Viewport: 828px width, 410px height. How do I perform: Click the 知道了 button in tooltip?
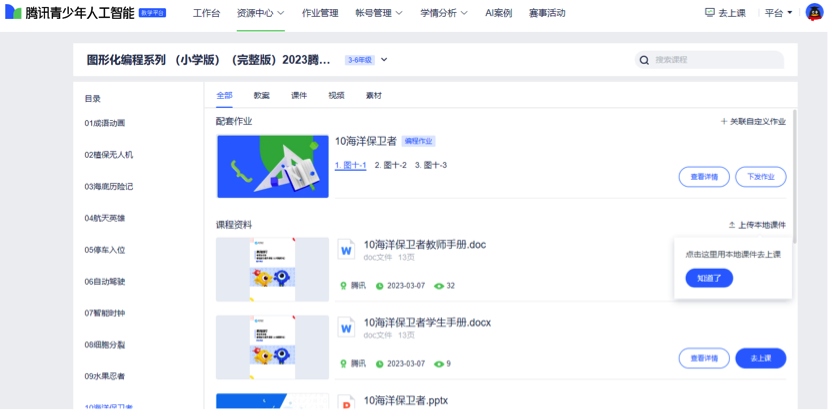[709, 278]
